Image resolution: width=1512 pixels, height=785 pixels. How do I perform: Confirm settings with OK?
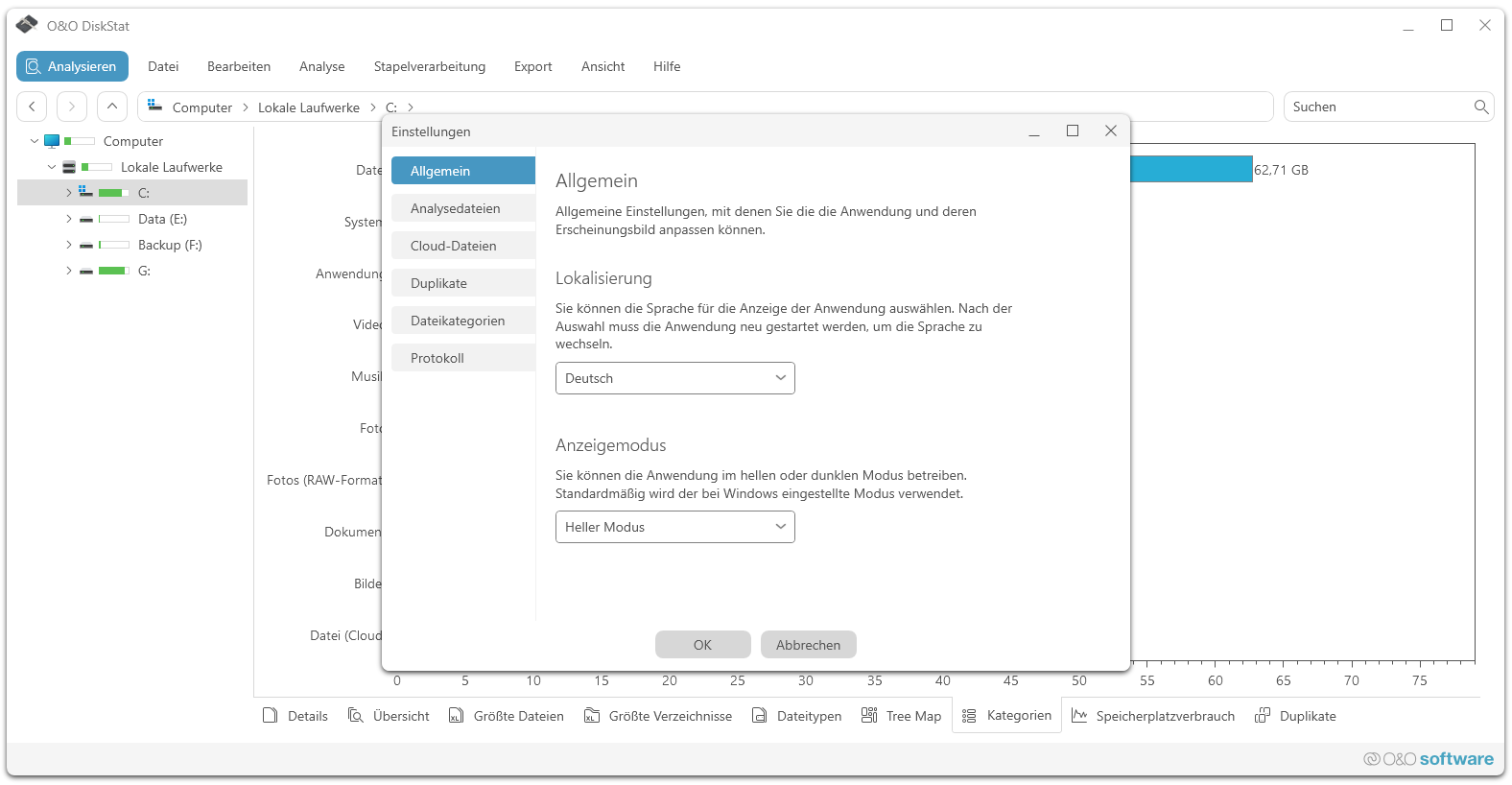703,645
